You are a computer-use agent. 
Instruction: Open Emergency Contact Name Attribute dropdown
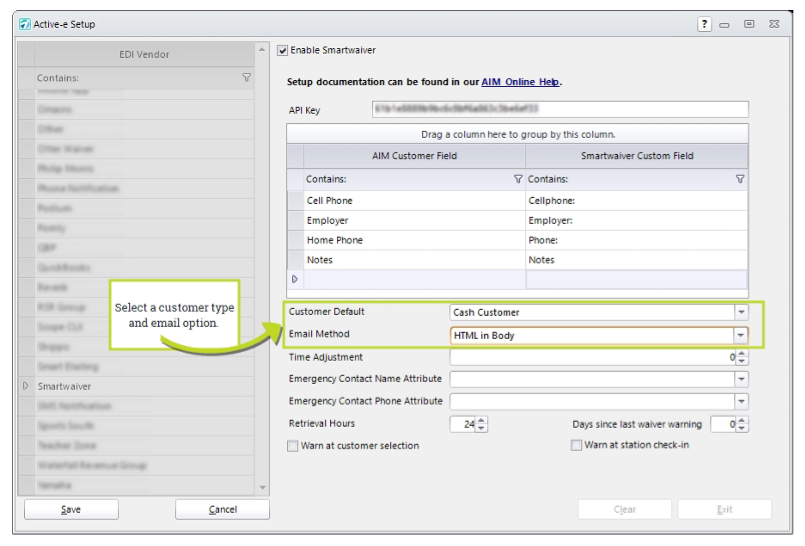(741, 379)
